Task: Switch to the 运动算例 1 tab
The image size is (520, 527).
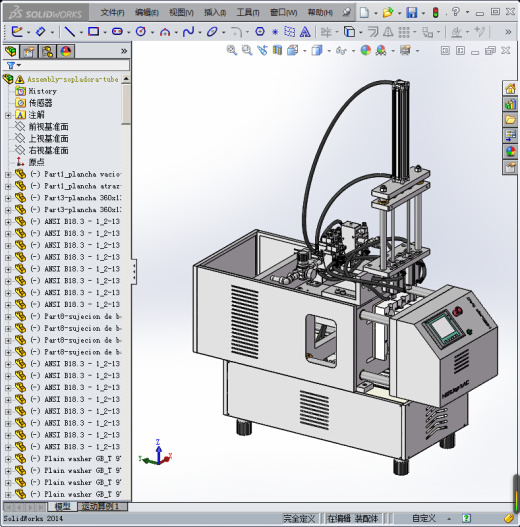Action: pyautogui.click(x=102, y=506)
